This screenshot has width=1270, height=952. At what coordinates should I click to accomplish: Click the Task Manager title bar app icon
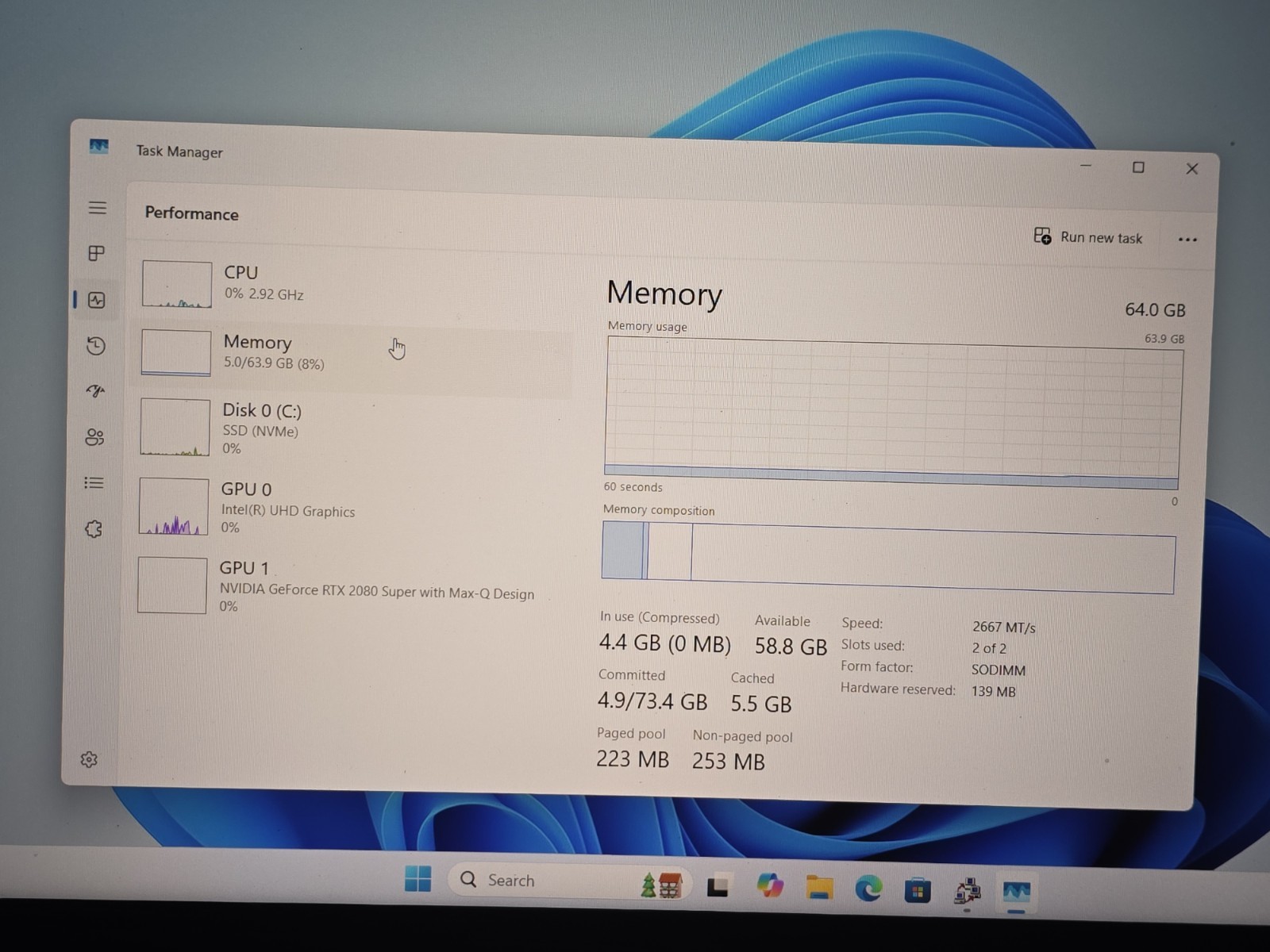tap(98, 147)
